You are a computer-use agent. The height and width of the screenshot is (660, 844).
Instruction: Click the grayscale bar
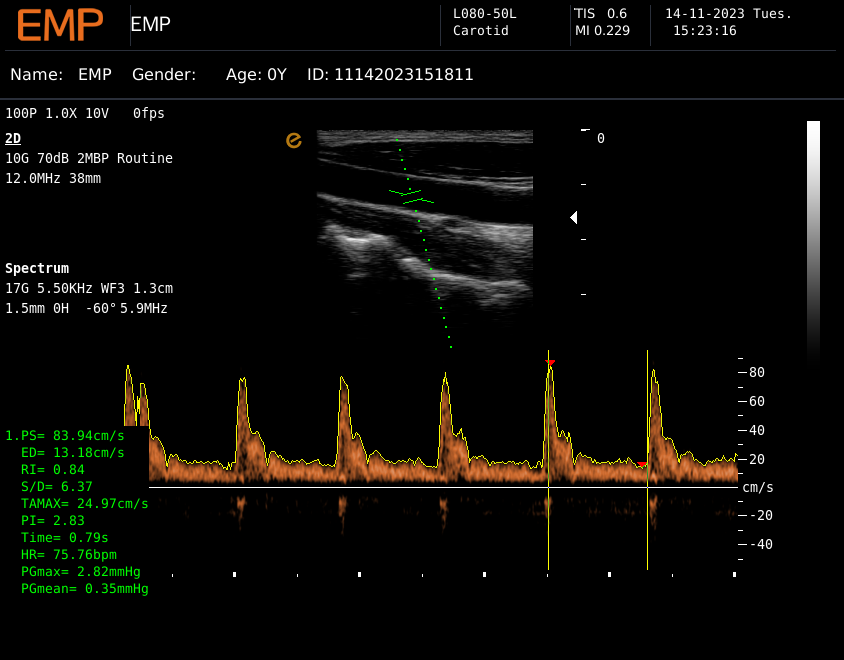click(813, 240)
